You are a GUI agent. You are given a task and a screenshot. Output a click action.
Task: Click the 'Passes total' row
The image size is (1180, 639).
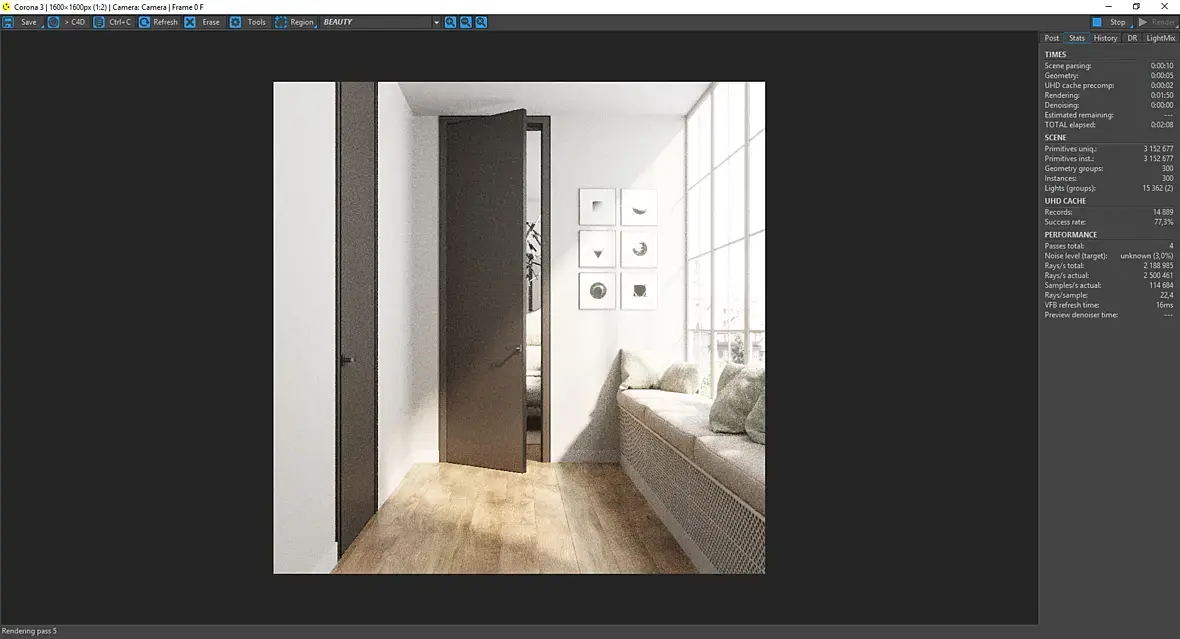click(1109, 246)
